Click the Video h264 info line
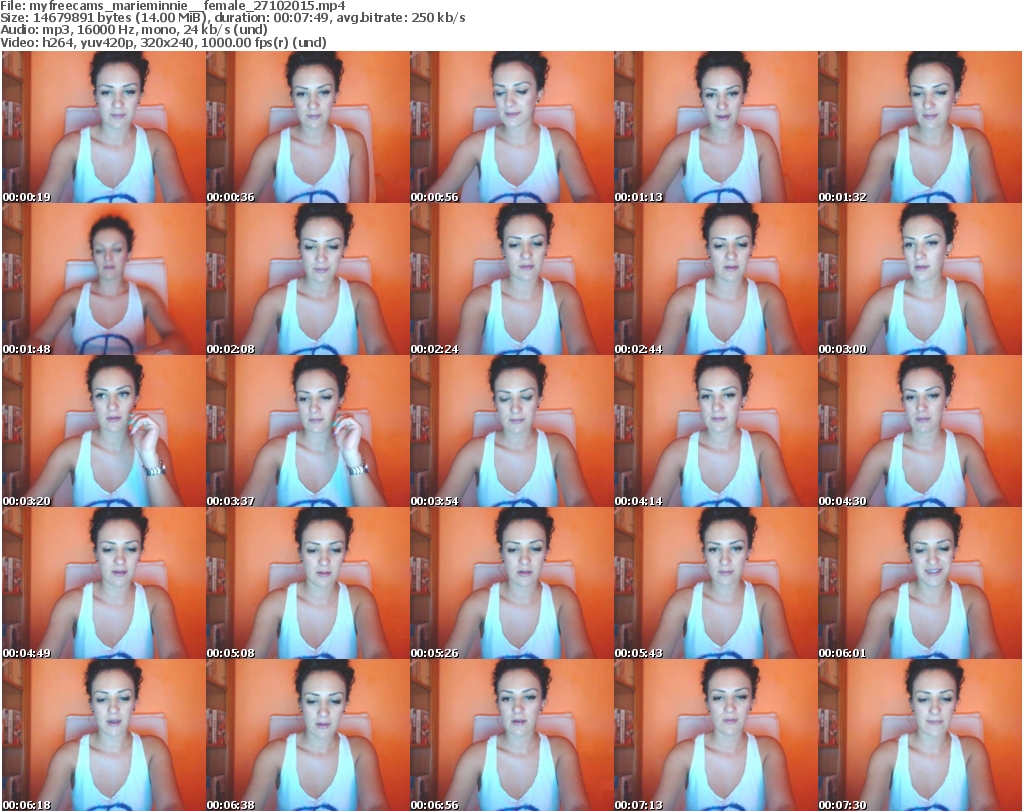The width and height of the screenshot is (1024, 811). coord(164,42)
